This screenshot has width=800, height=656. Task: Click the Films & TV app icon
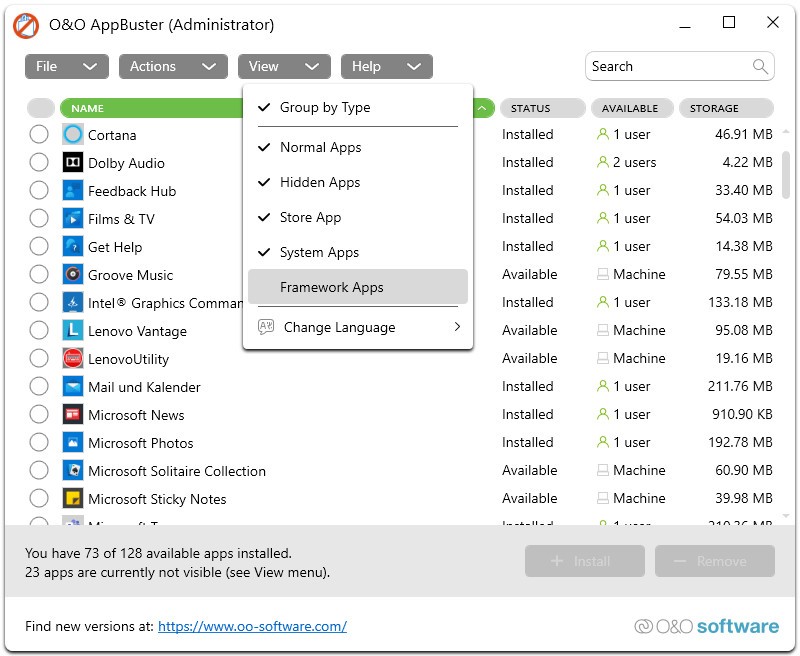[x=73, y=219]
